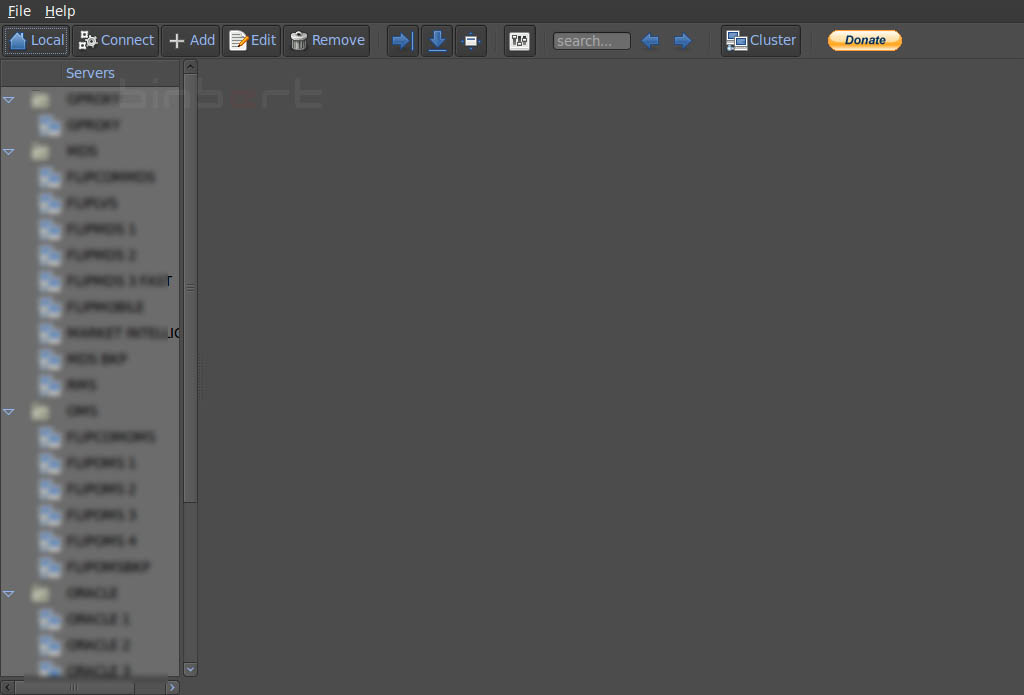Screen dimensions: 1024x695
Task: Click the Connect button
Action: tap(116, 40)
